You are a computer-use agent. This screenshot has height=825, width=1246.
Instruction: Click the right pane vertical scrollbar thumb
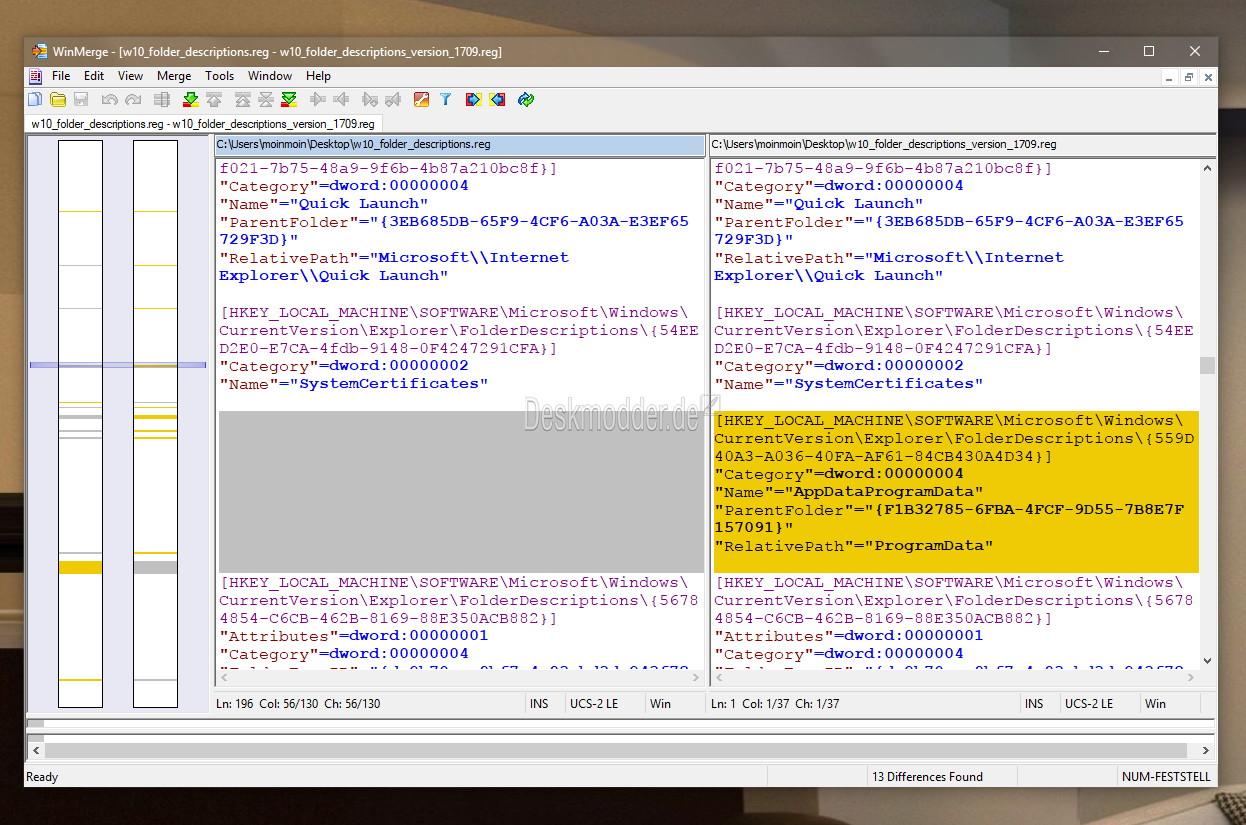click(1207, 366)
